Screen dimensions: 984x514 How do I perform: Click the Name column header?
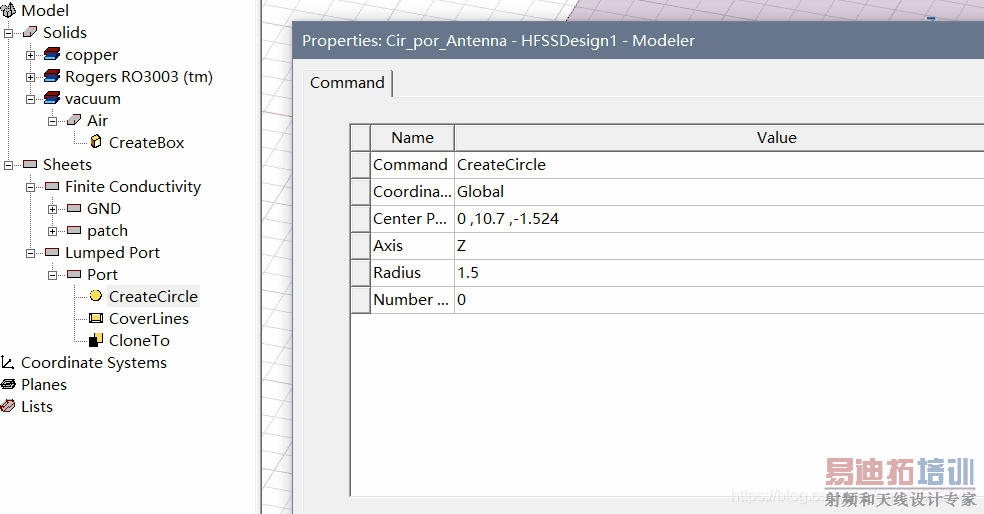click(x=412, y=137)
